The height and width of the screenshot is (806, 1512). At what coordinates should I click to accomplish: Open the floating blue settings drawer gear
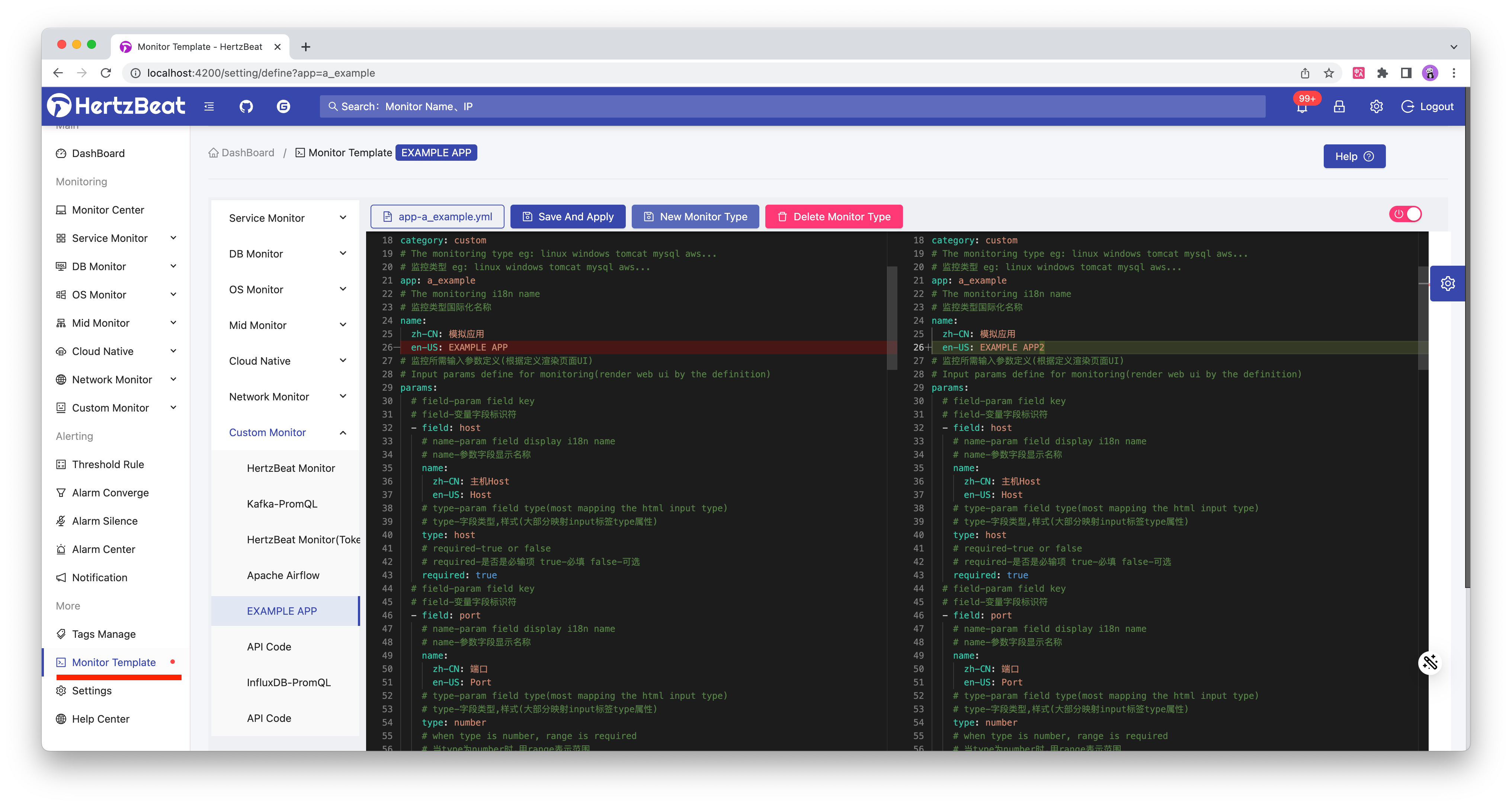tap(1447, 284)
